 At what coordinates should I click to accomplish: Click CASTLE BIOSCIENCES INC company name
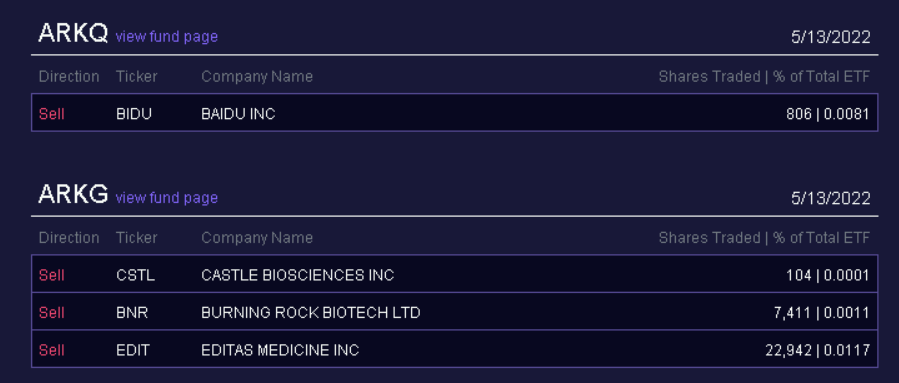[298, 275]
